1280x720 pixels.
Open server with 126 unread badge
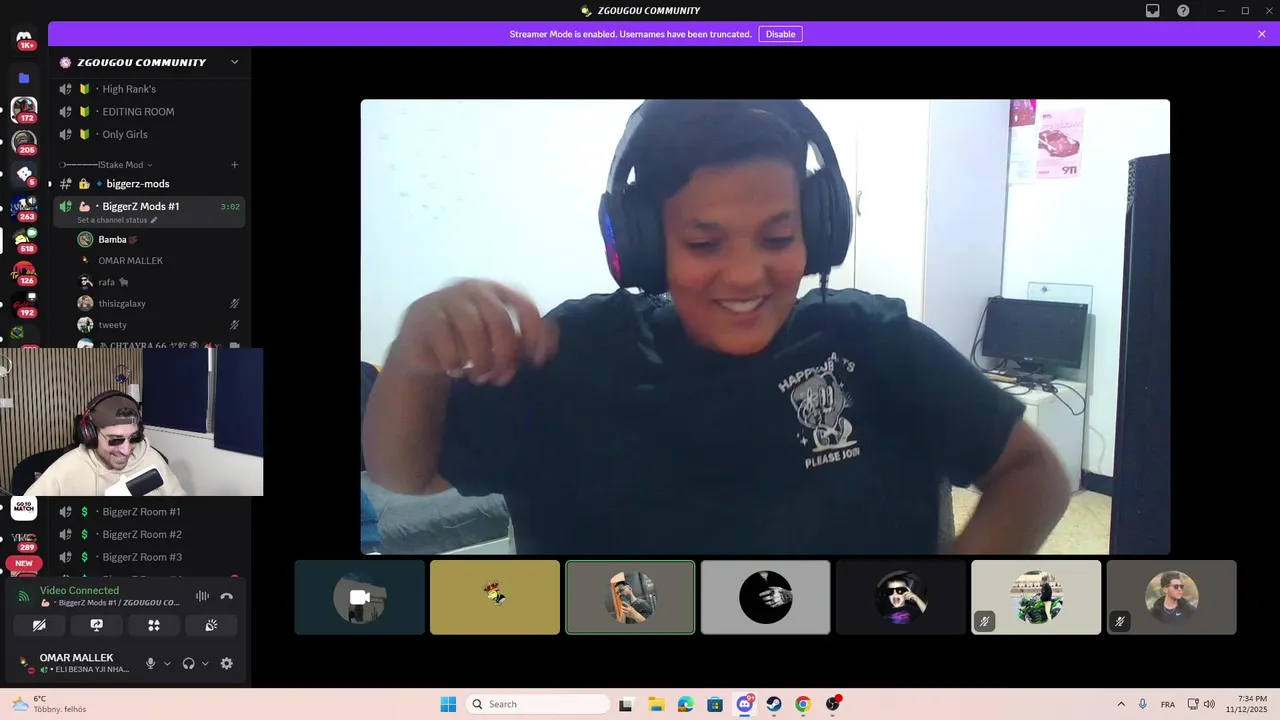pyautogui.click(x=24, y=272)
